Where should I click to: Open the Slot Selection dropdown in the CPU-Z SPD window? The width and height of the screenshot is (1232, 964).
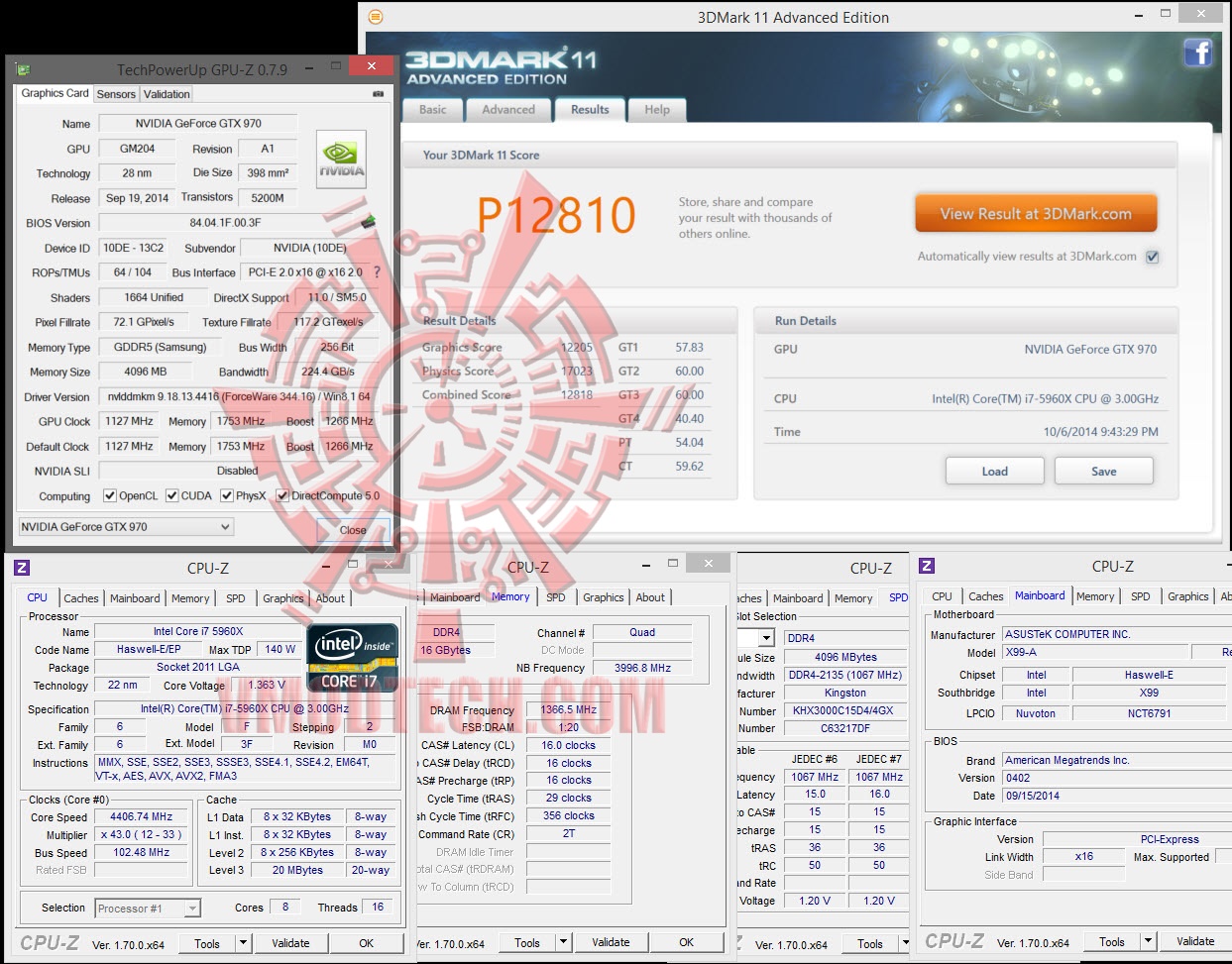pyautogui.click(x=765, y=638)
